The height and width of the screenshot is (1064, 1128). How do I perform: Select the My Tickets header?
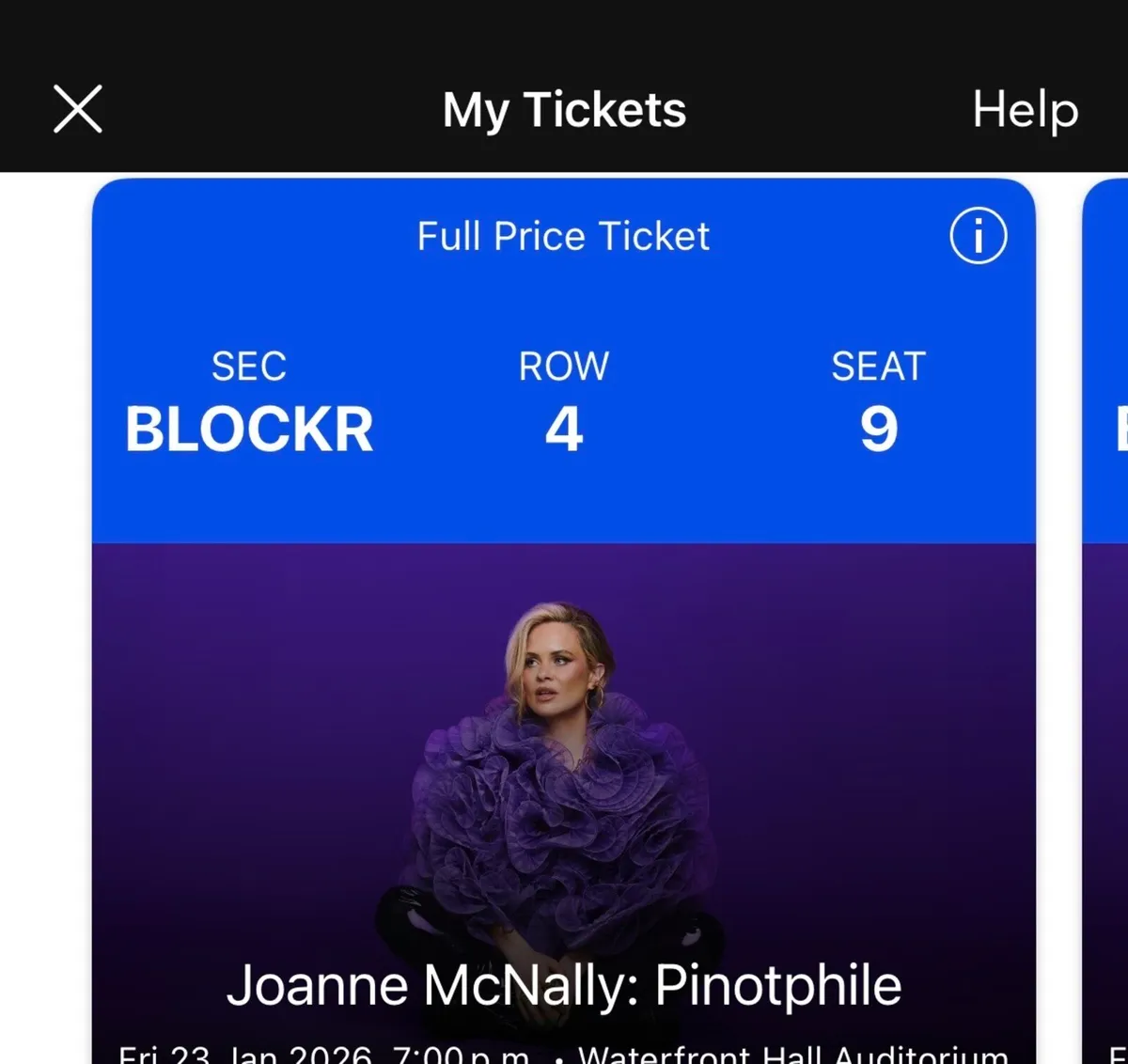[564, 109]
